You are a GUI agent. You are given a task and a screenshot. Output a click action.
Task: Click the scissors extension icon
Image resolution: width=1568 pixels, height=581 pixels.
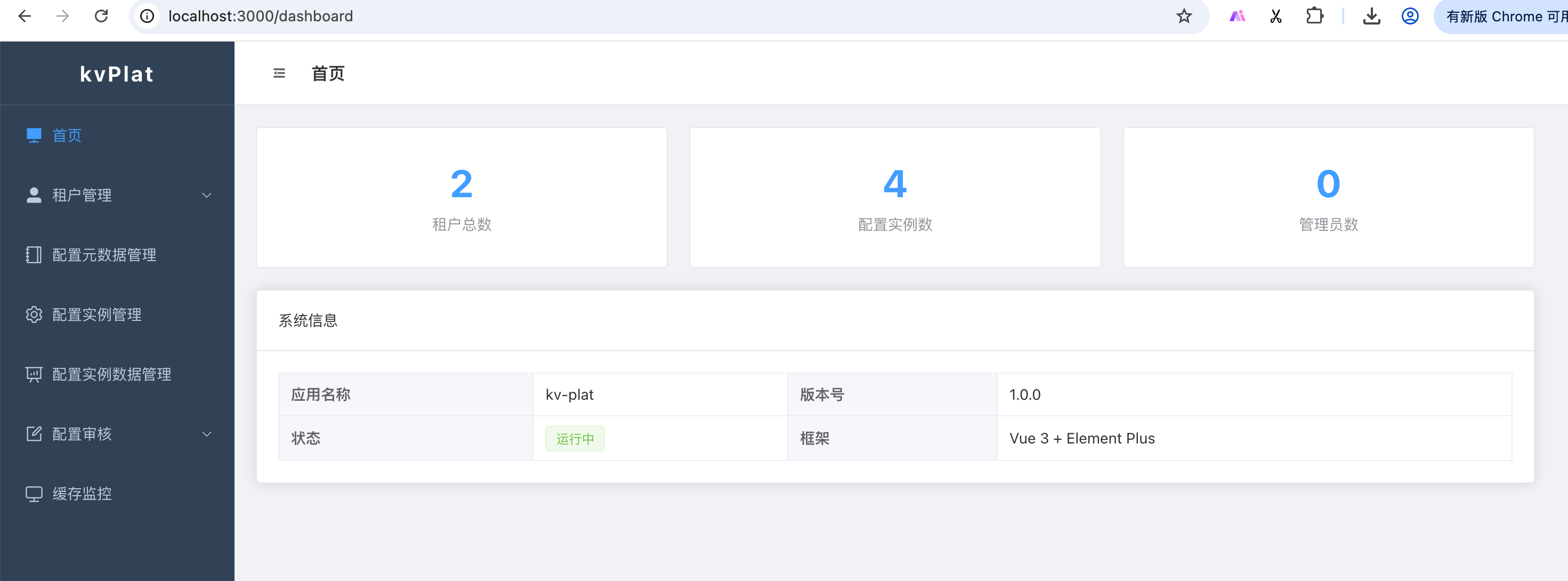[1276, 17]
